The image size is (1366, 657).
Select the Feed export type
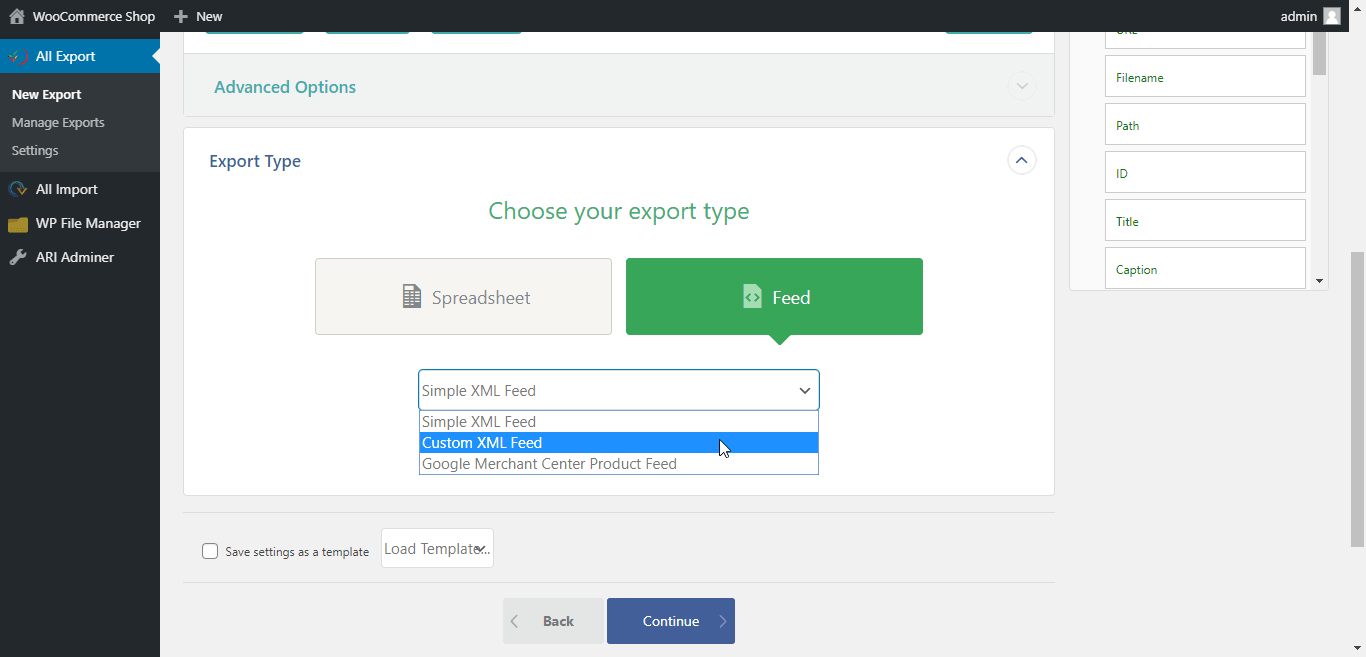774,296
